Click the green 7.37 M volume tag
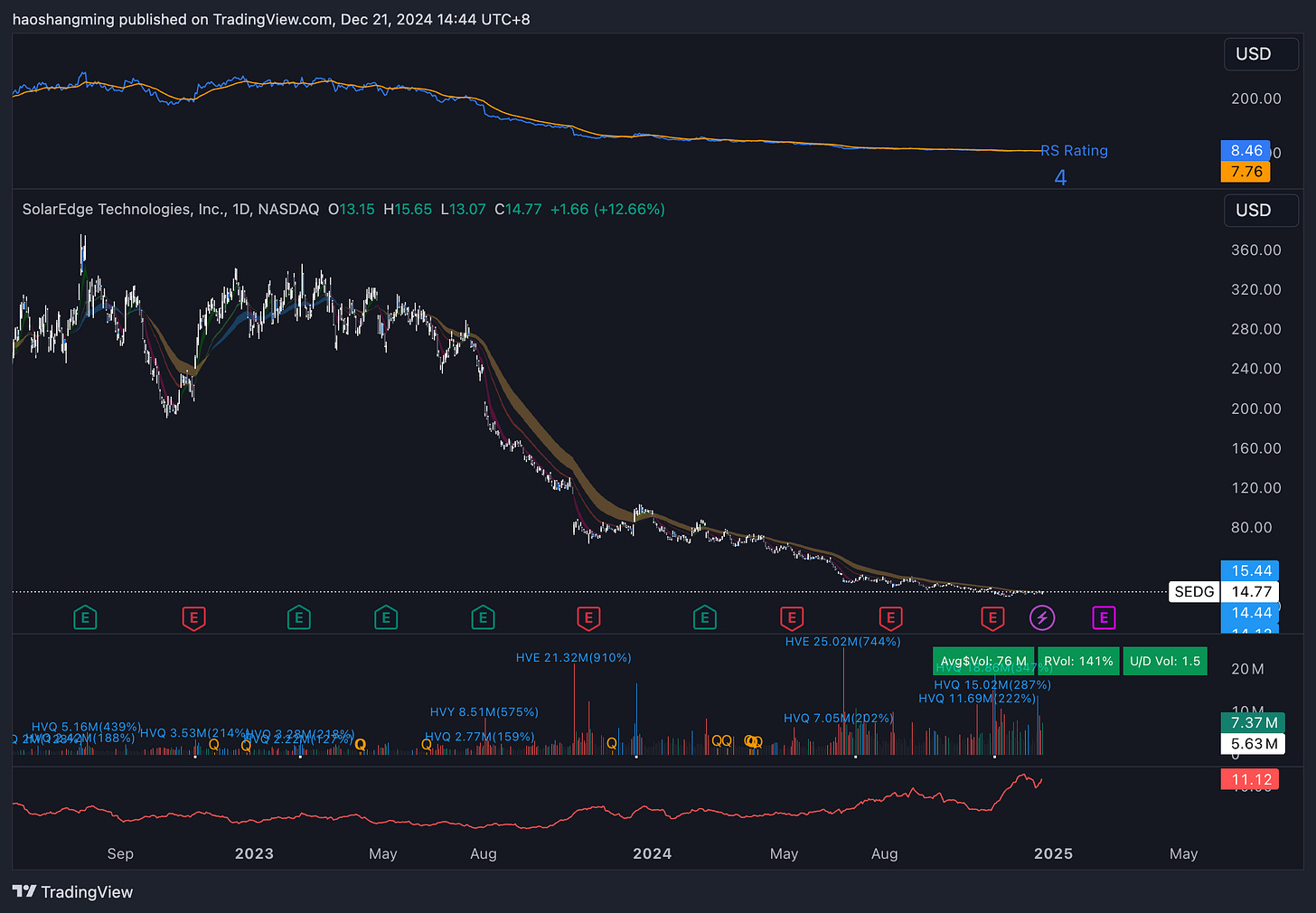 point(1254,723)
